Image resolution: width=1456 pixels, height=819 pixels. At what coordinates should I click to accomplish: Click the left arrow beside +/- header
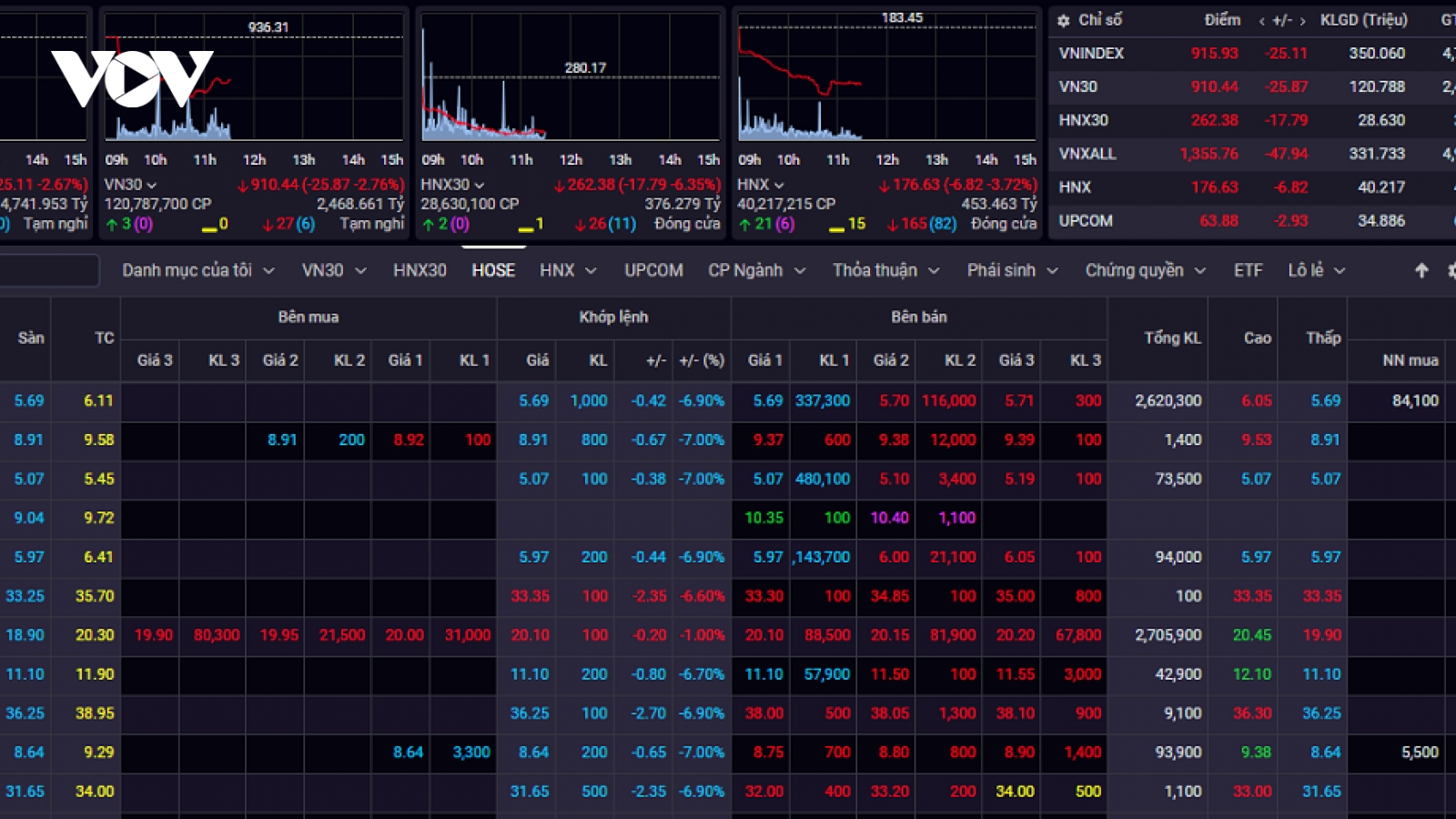pyautogui.click(x=1261, y=21)
